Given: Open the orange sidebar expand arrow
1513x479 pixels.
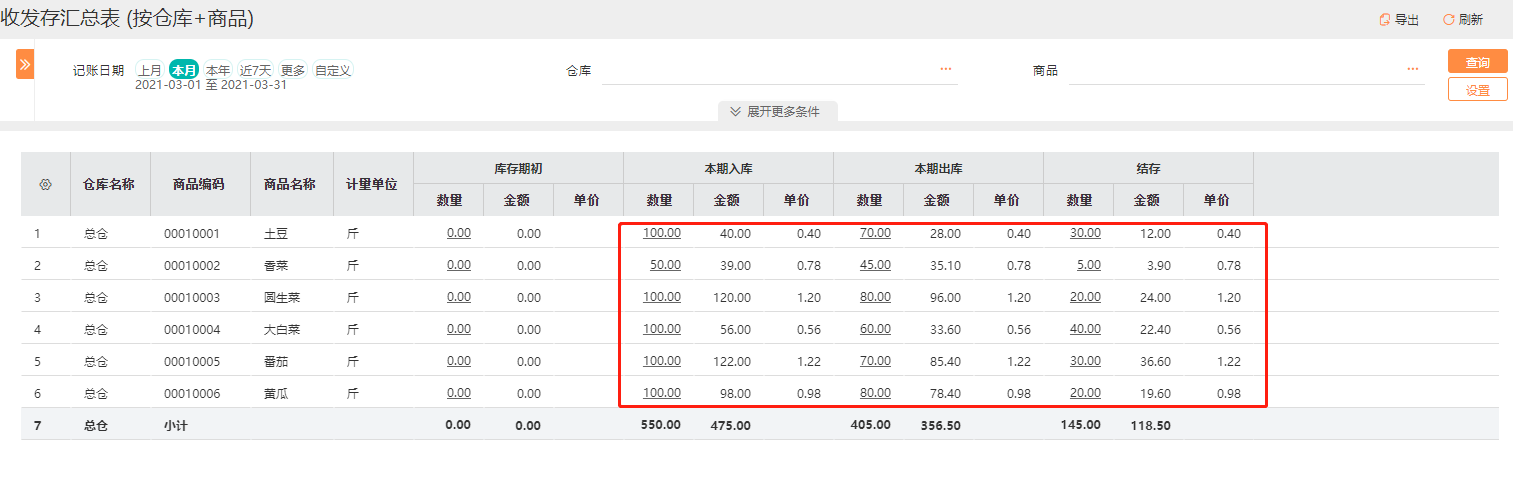Looking at the screenshot, I should point(25,64).
